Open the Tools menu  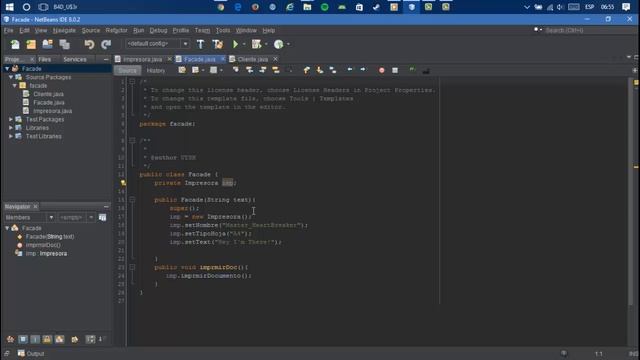[223, 31]
